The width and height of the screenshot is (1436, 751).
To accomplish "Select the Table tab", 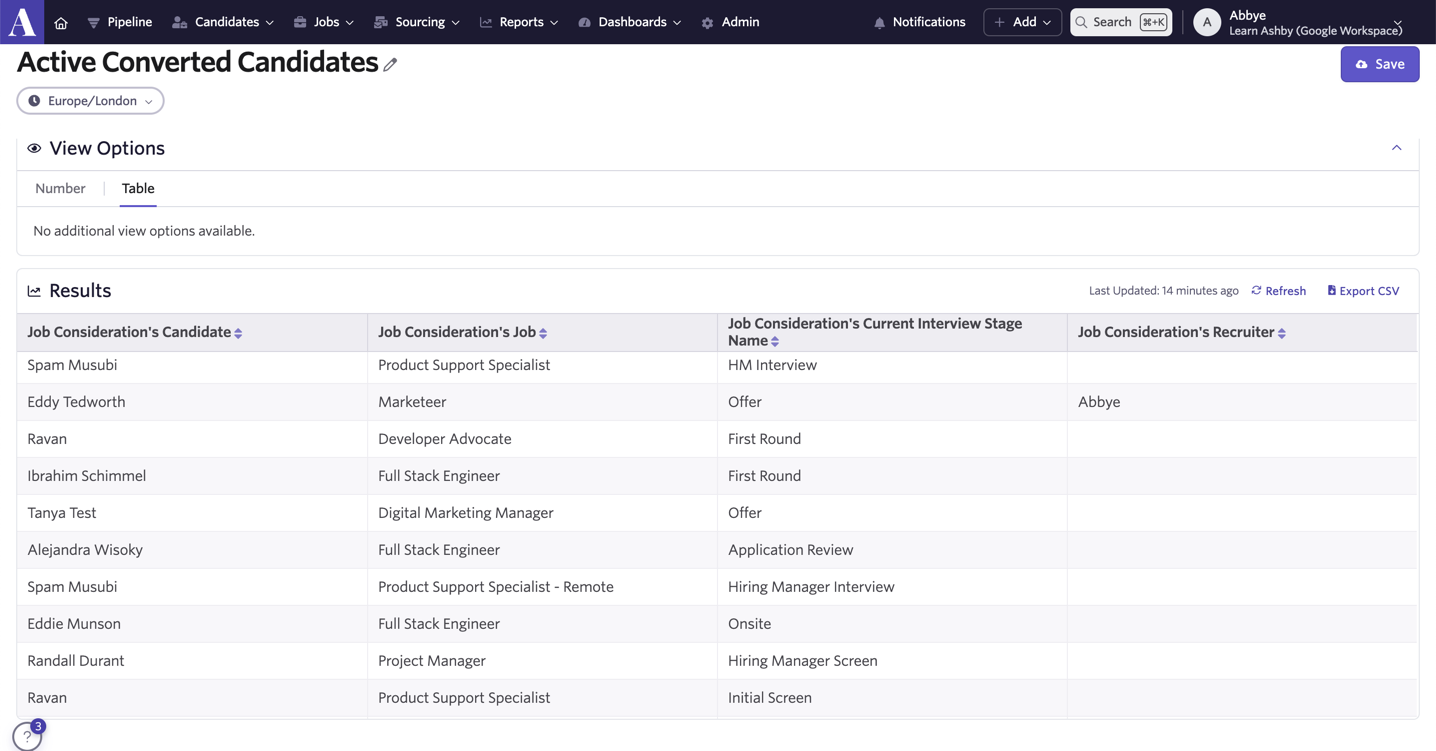I will 138,188.
